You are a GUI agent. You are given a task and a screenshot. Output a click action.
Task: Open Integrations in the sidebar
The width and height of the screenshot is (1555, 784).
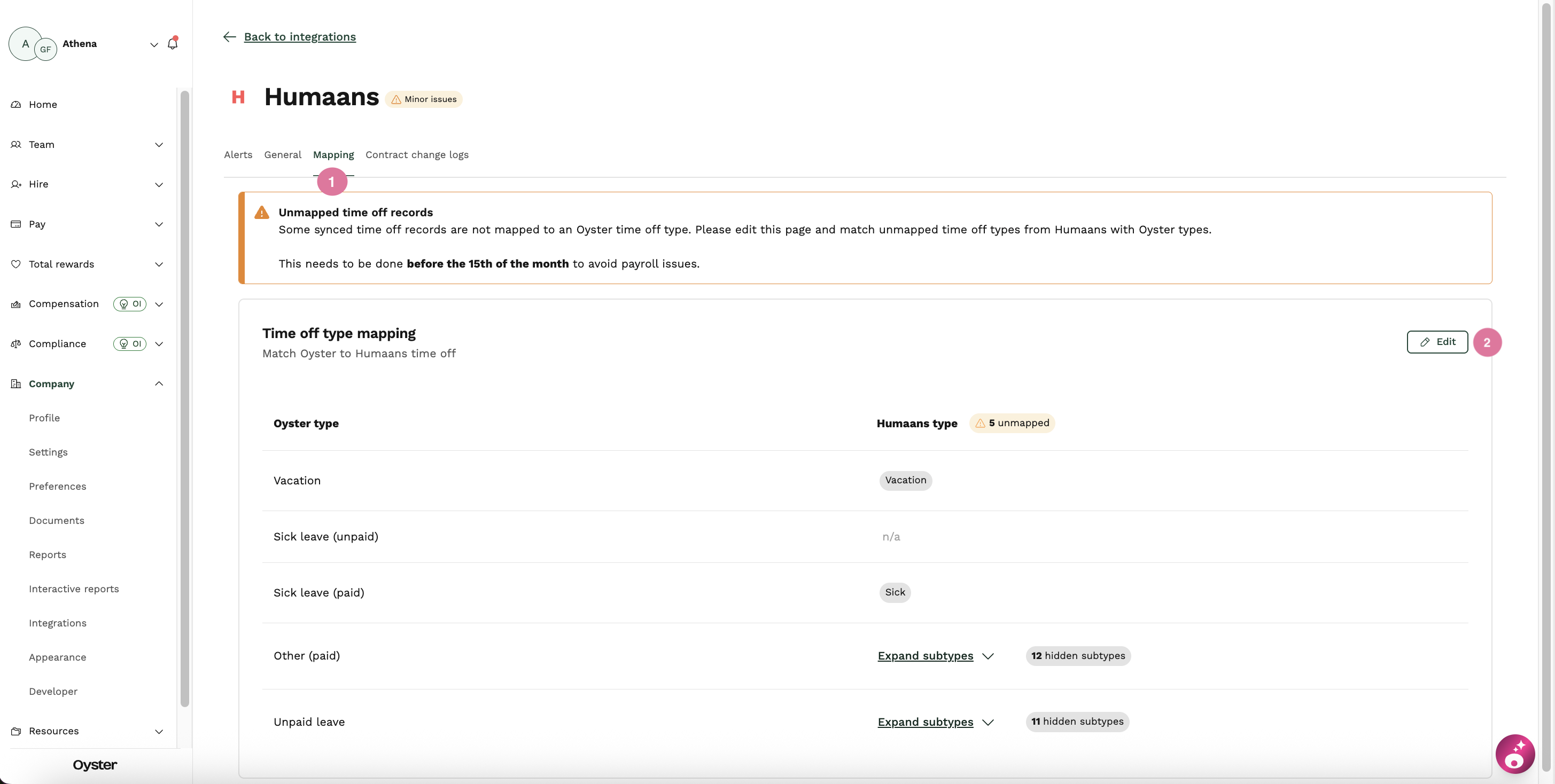(57, 623)
